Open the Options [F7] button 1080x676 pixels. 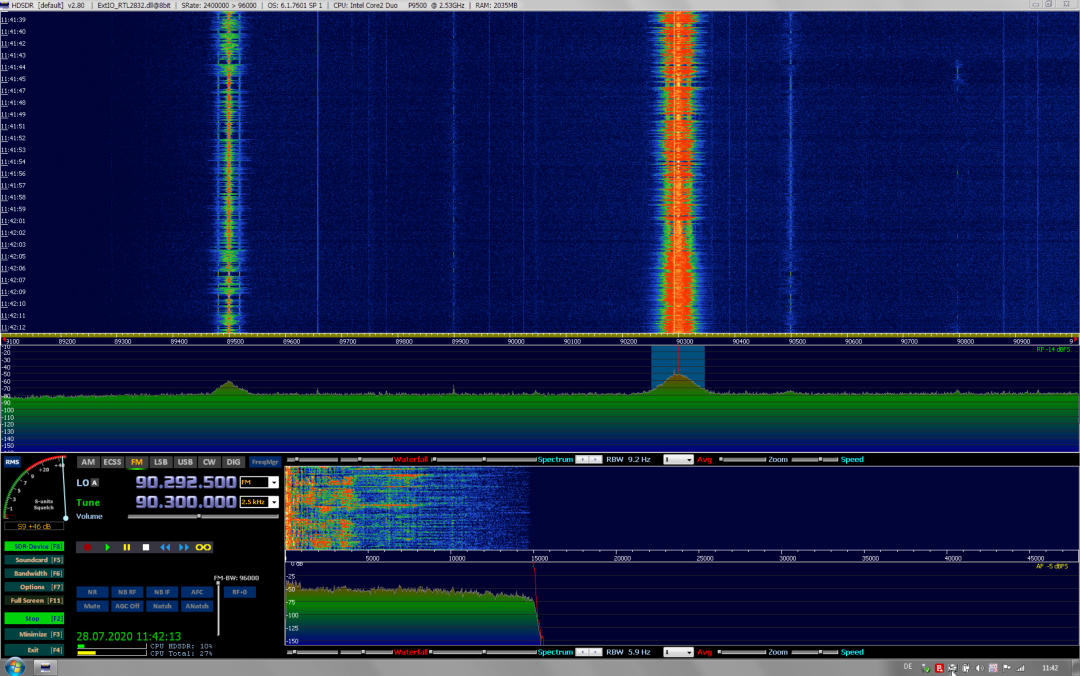point(36,587)
